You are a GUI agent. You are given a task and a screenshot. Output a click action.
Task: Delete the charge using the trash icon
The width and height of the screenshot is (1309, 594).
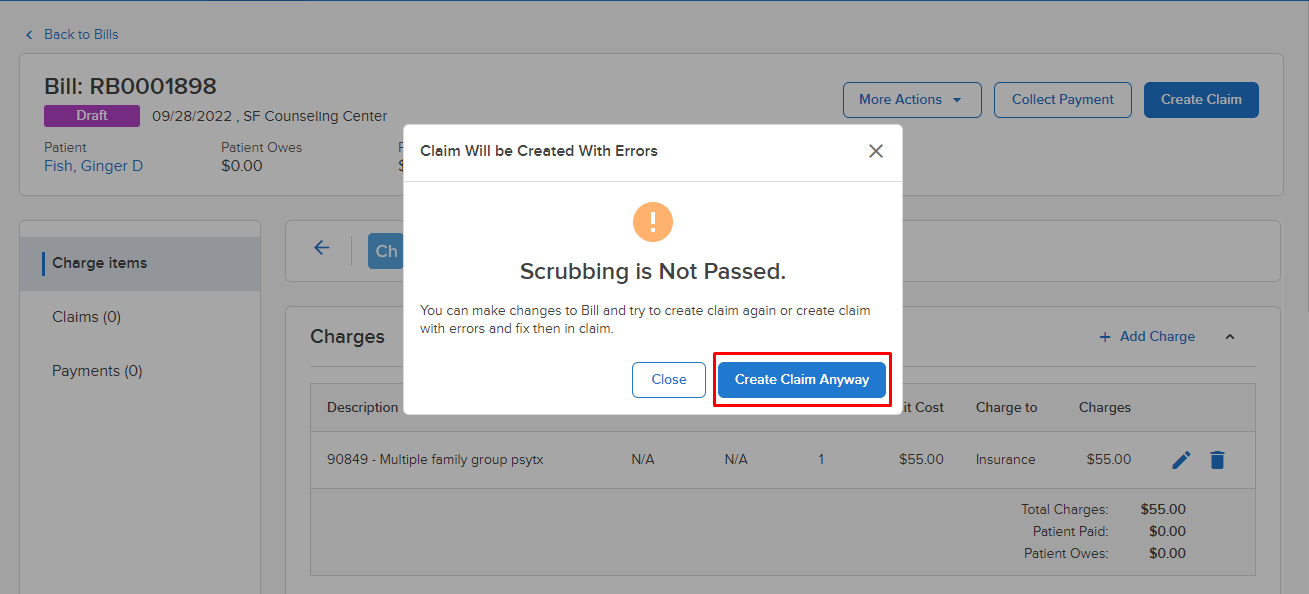[x=1217, y=459]
